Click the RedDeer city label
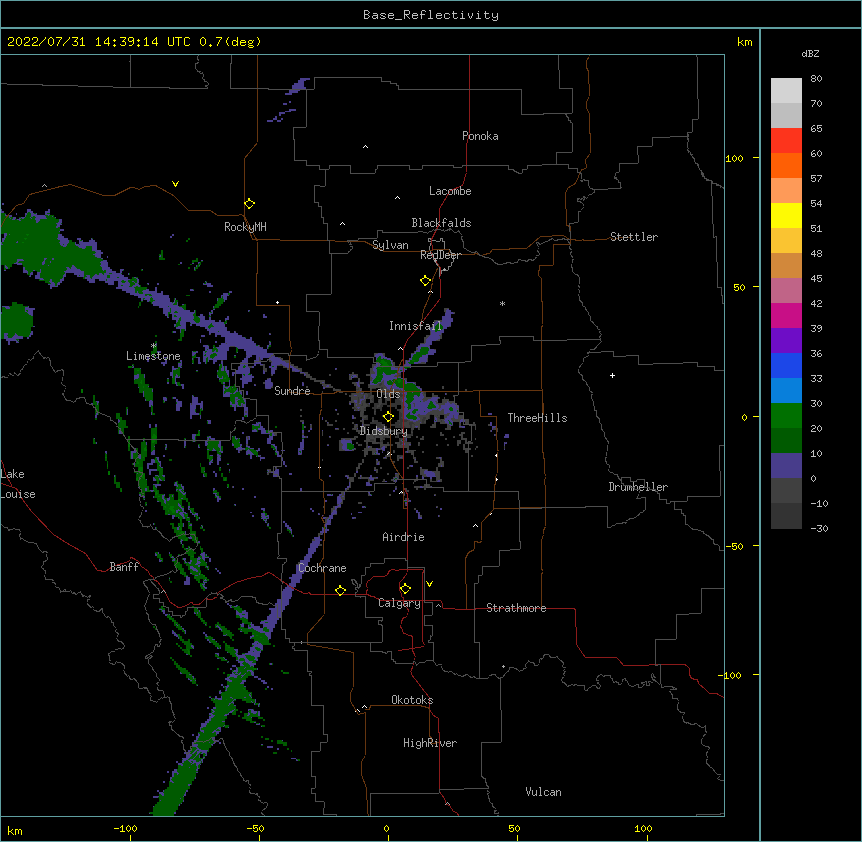Image resolution: width=862 pixels, height=842 pixels. pos(440,255)
